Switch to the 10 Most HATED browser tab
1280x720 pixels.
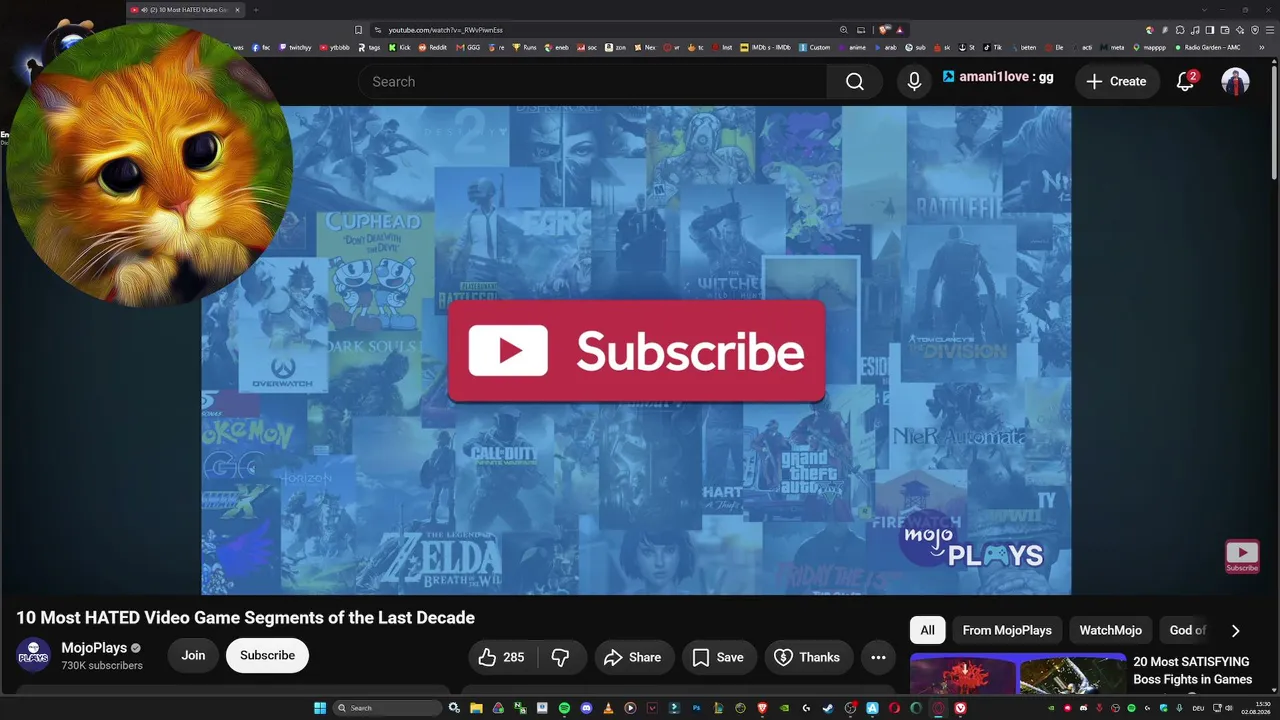pyautogui.click(x=186, y=10)
